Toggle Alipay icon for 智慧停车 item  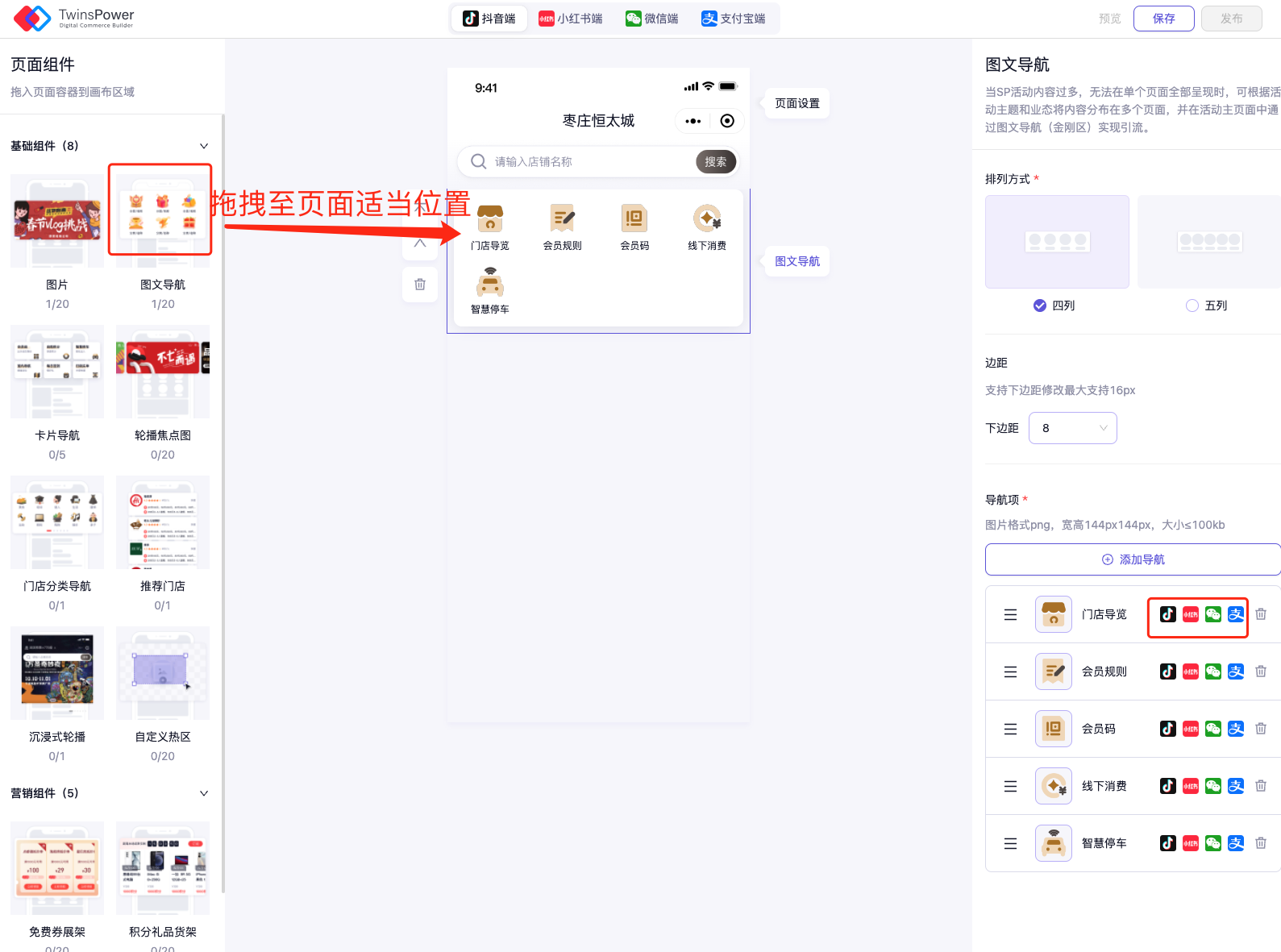1236,843
